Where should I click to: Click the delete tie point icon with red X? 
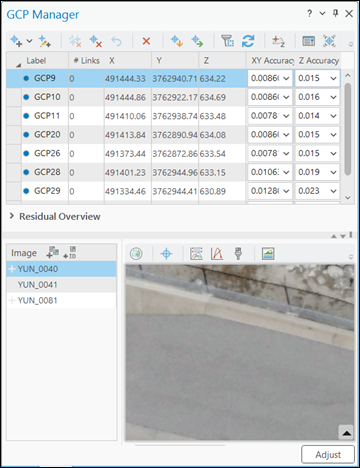point(96,41)
